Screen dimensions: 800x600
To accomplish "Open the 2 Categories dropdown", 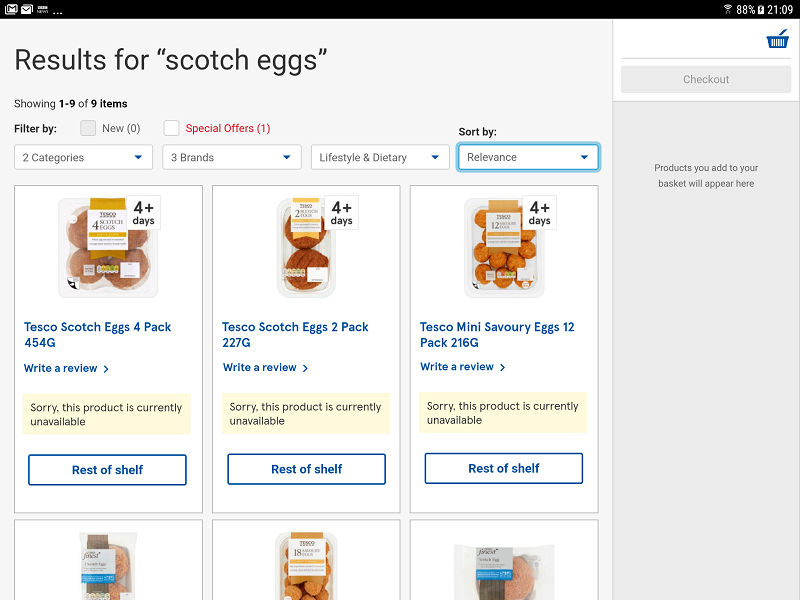I will click(x=82, y=157).
